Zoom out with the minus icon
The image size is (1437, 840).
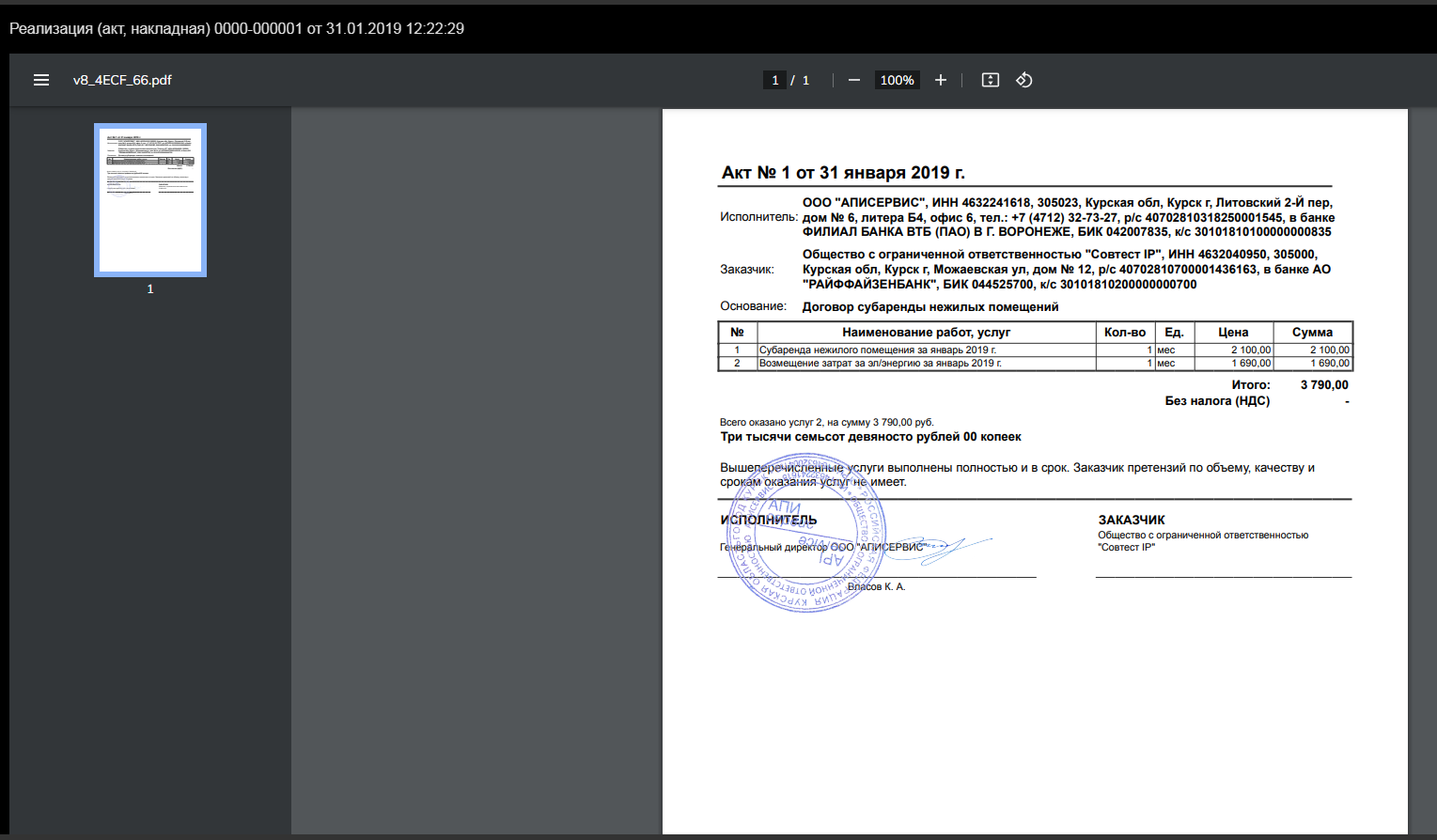tap(854, 80)
